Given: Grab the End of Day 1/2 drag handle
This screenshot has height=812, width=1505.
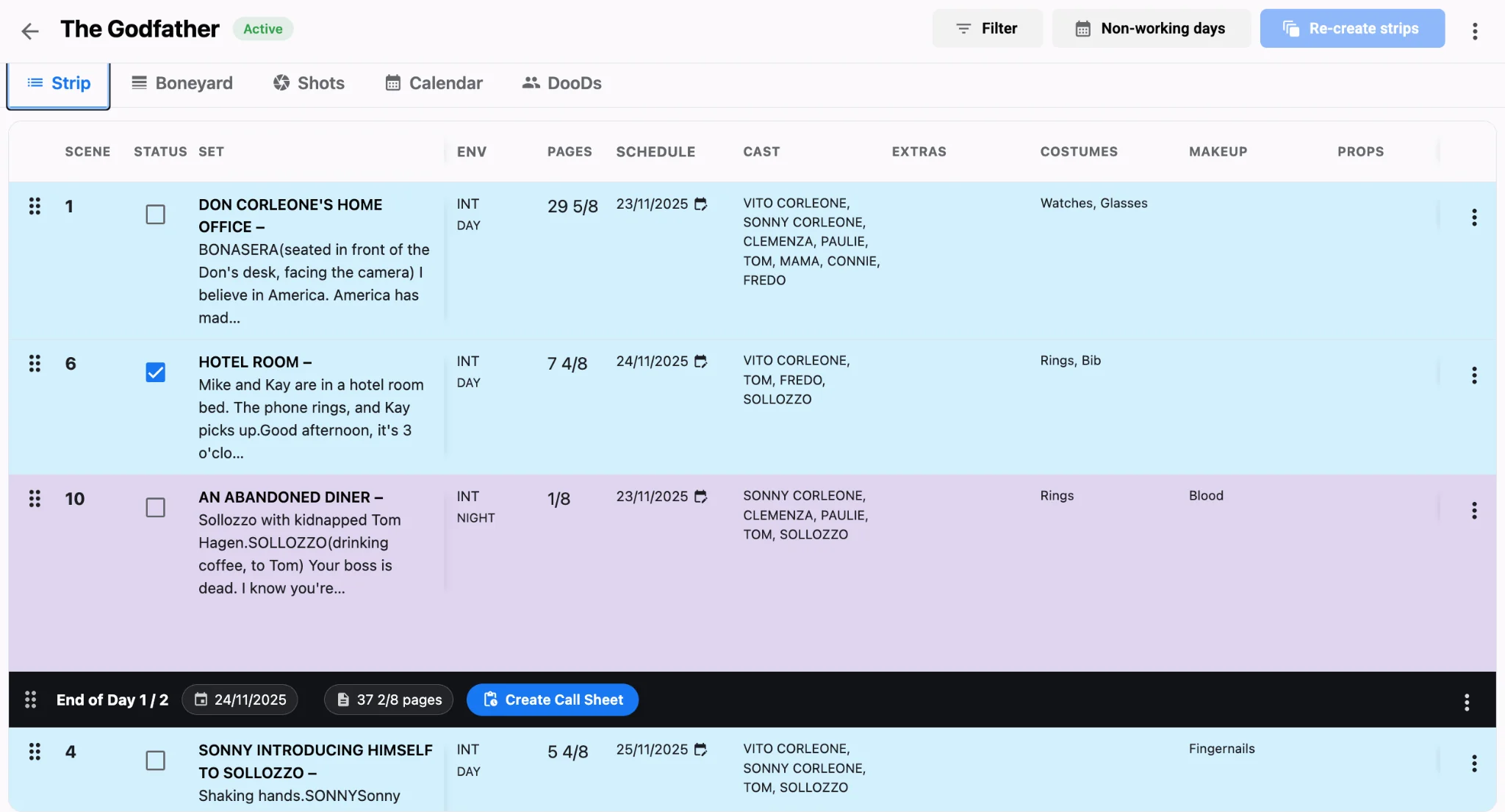Looking at the screenshot, I should point(30,700).
